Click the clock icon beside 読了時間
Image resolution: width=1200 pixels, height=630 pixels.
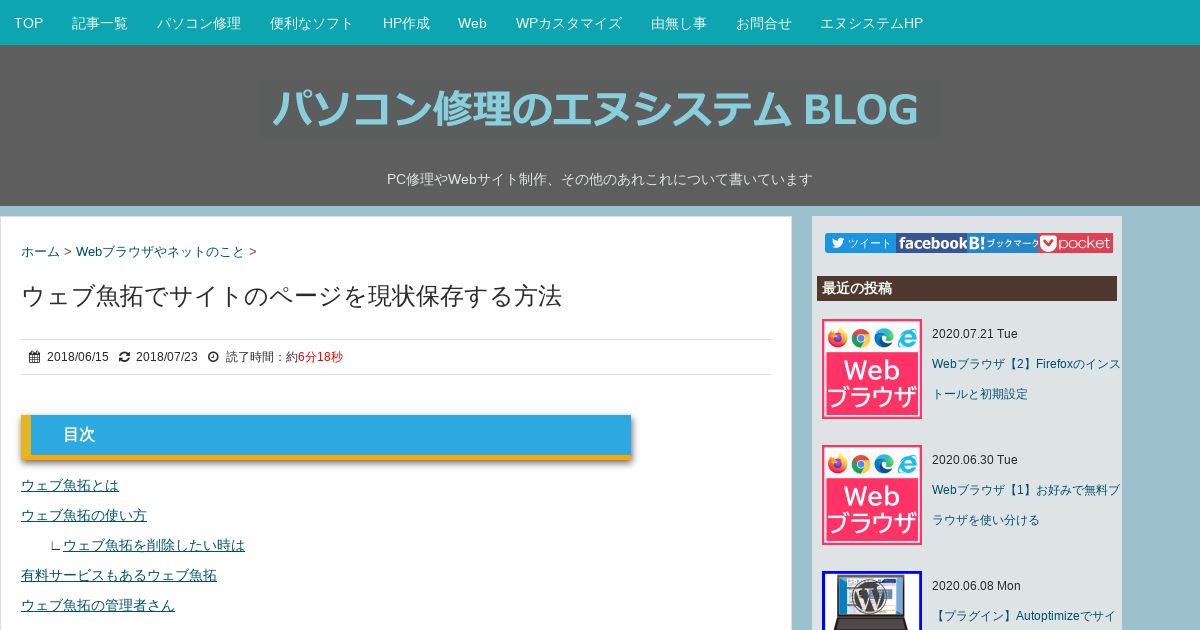pyautogui.click(x=213, y=357)
